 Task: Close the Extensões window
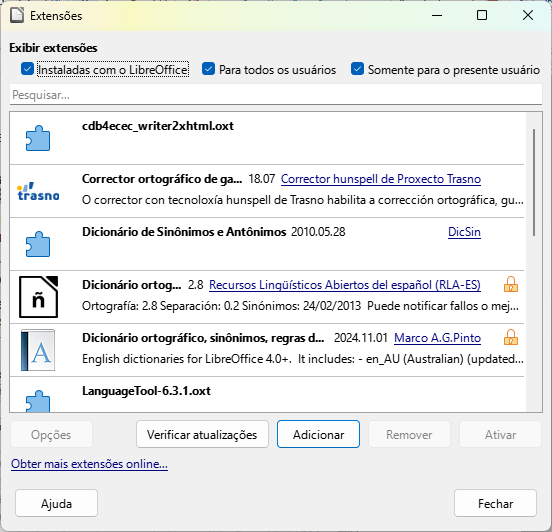[528, 15]
